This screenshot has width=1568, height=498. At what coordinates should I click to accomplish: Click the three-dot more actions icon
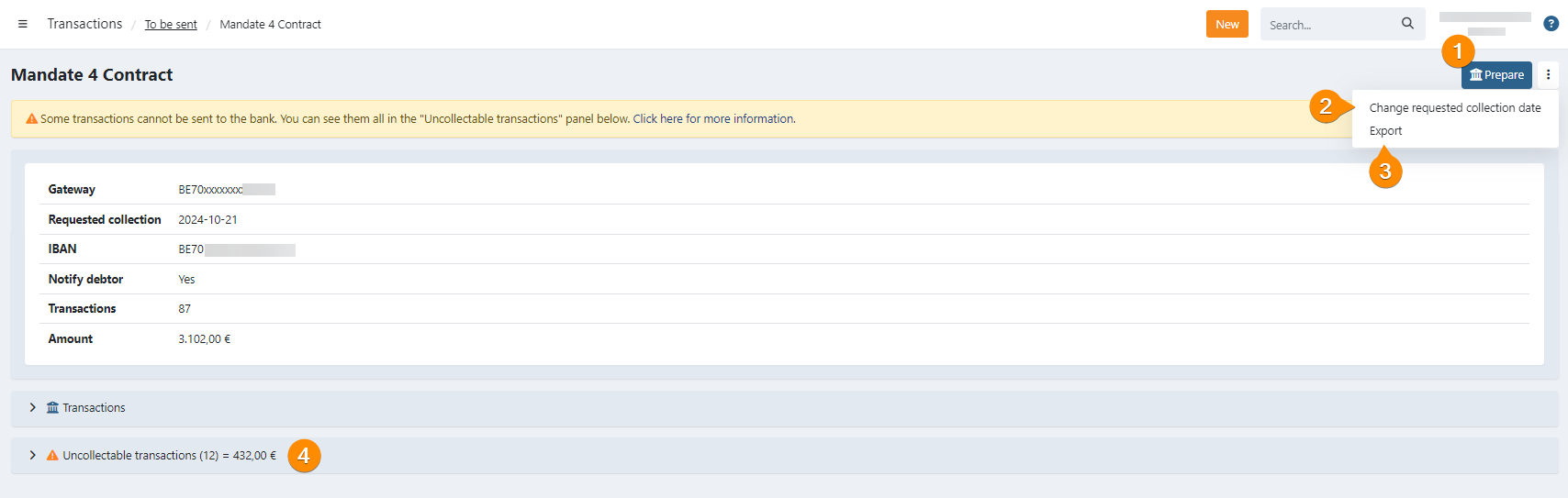click(1548, 75)
